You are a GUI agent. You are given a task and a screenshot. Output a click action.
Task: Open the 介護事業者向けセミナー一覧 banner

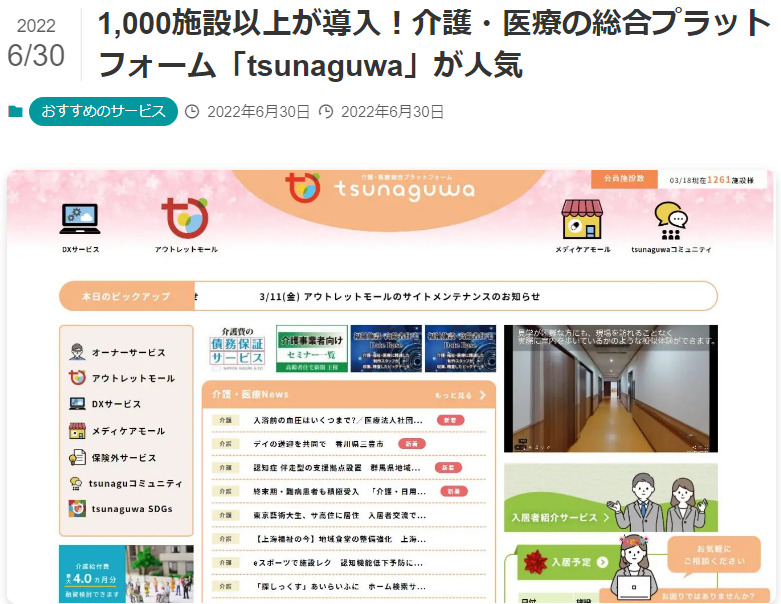click(x=312, y=349)
